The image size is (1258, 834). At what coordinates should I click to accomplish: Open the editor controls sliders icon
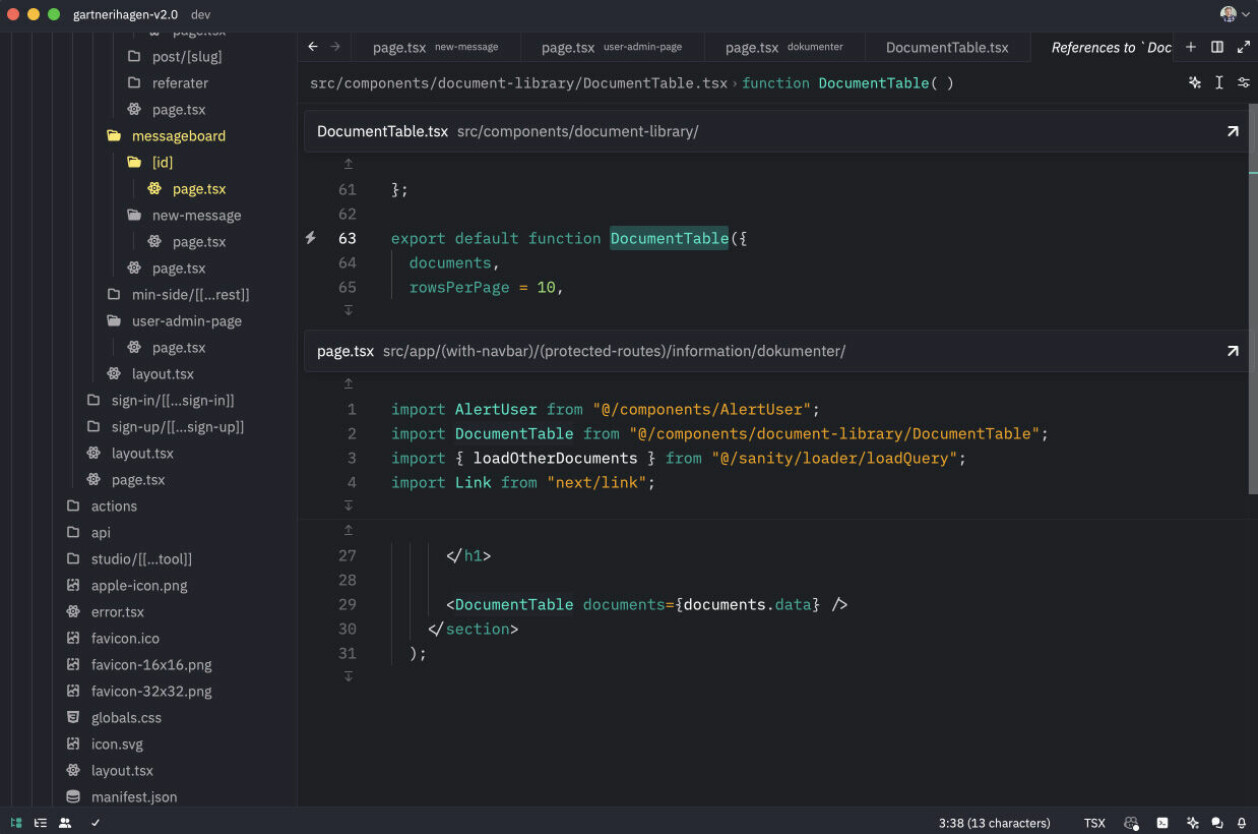1243,82
